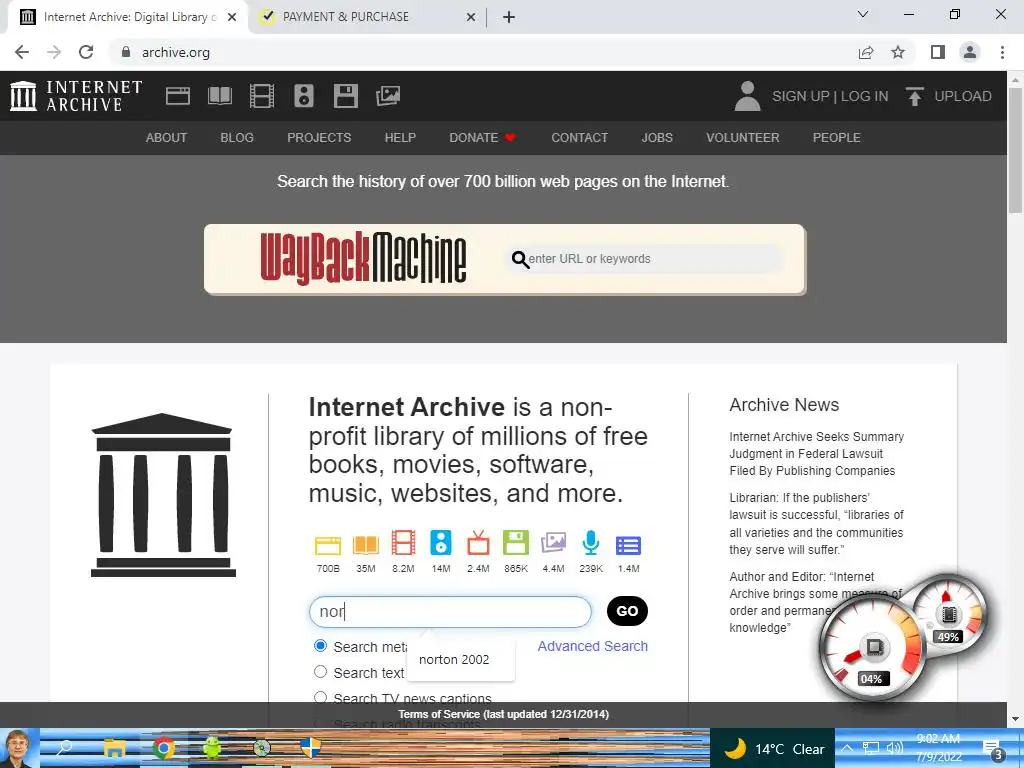
Task: Open the Images icon in the top navigation
Action: (388, 96)
